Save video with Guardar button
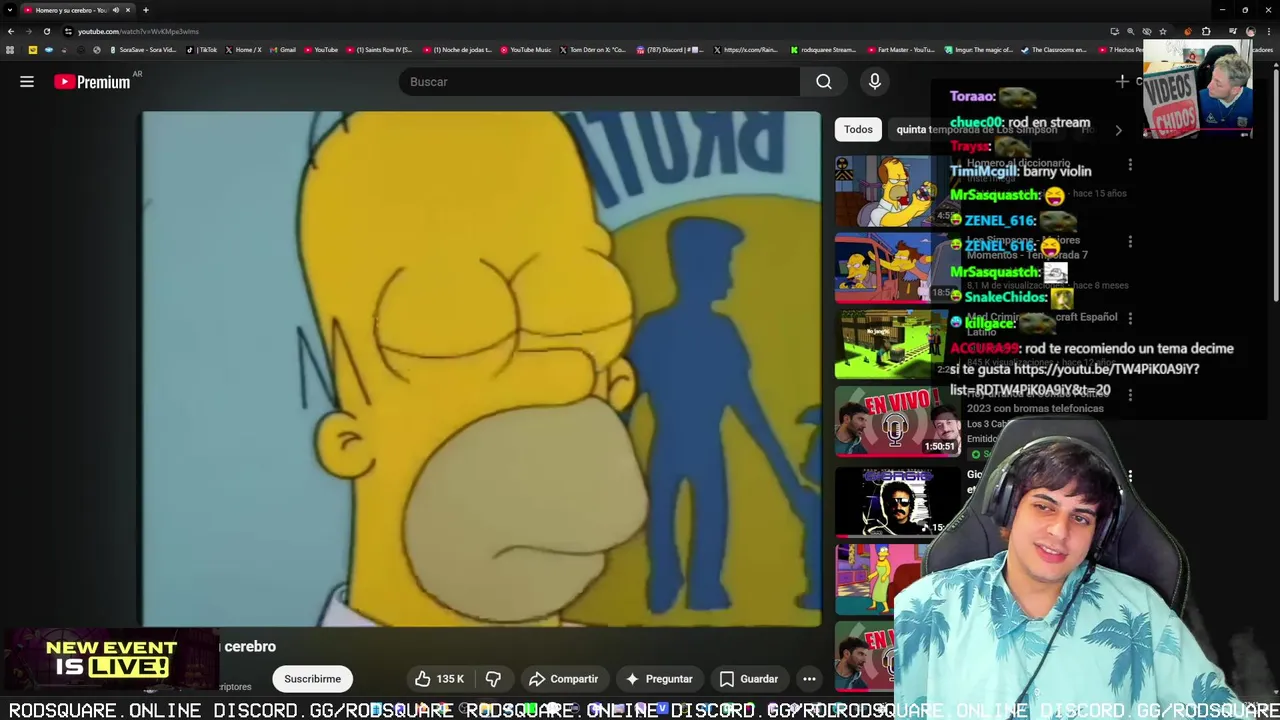This screenshot has width=1280, height=720. (x=749, y=679)
